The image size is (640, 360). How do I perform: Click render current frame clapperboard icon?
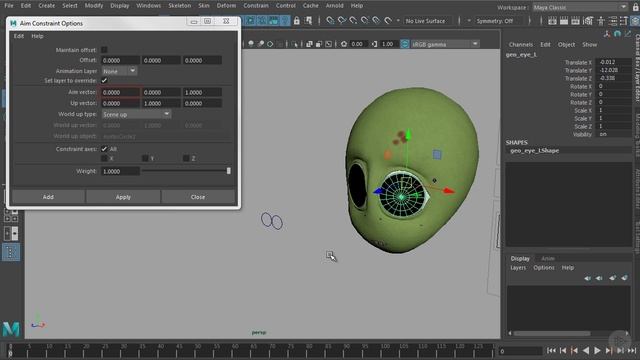point(564,21)
